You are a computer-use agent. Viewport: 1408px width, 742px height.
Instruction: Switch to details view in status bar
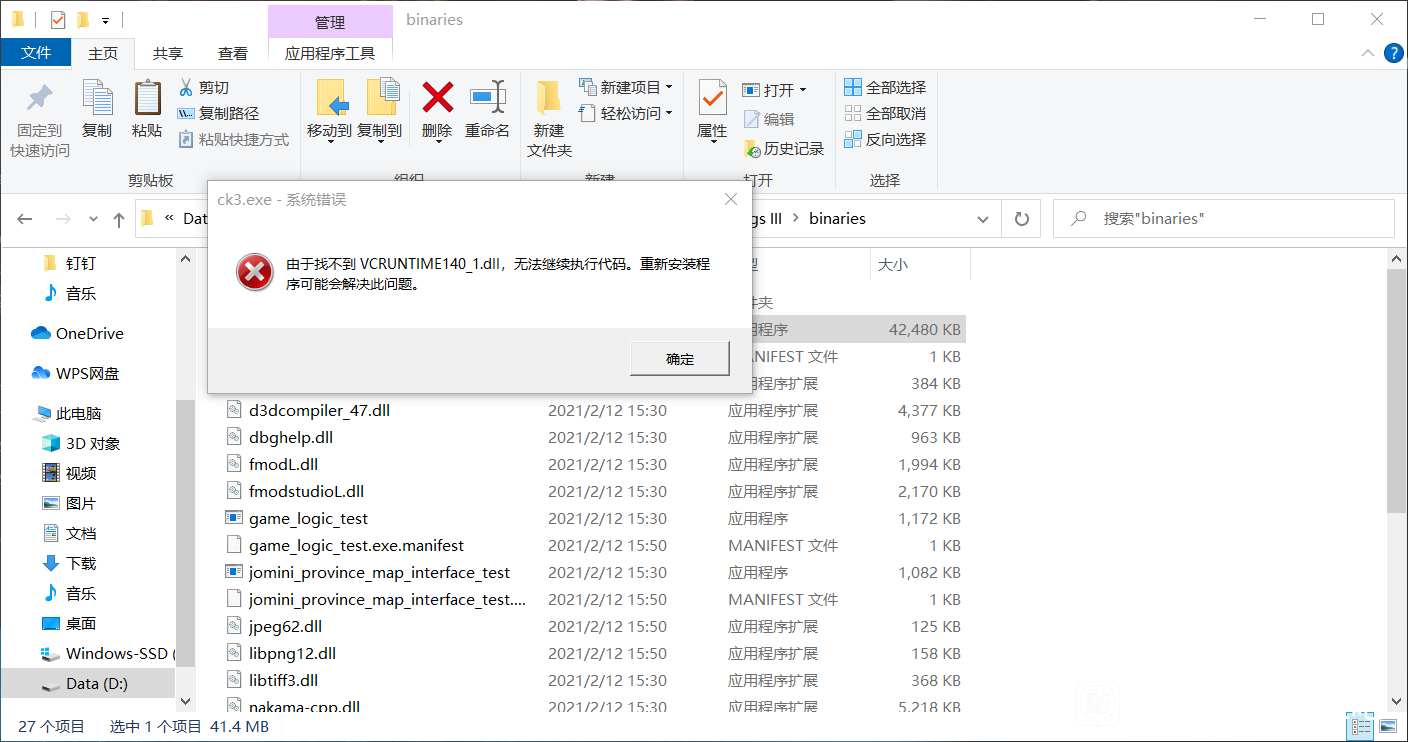(x=1359, y=726)
